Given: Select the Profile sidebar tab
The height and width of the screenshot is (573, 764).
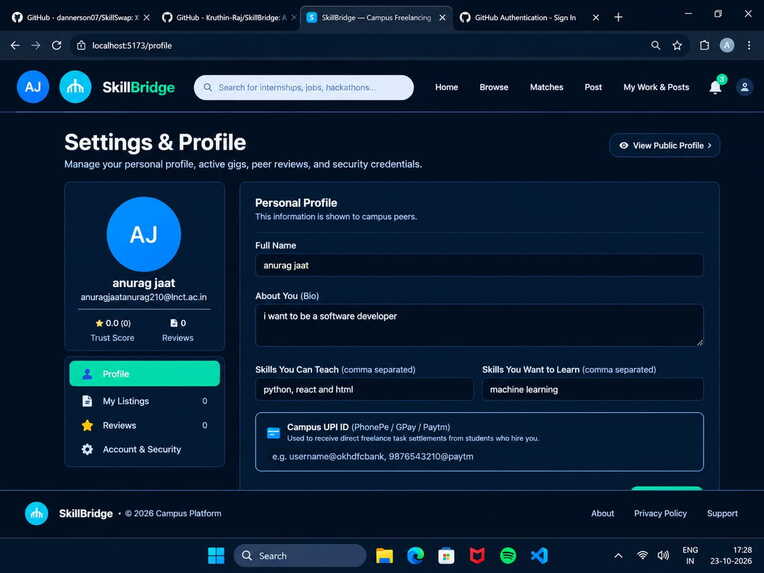Looking at the screenshot, I should click(x=145, y=374).
